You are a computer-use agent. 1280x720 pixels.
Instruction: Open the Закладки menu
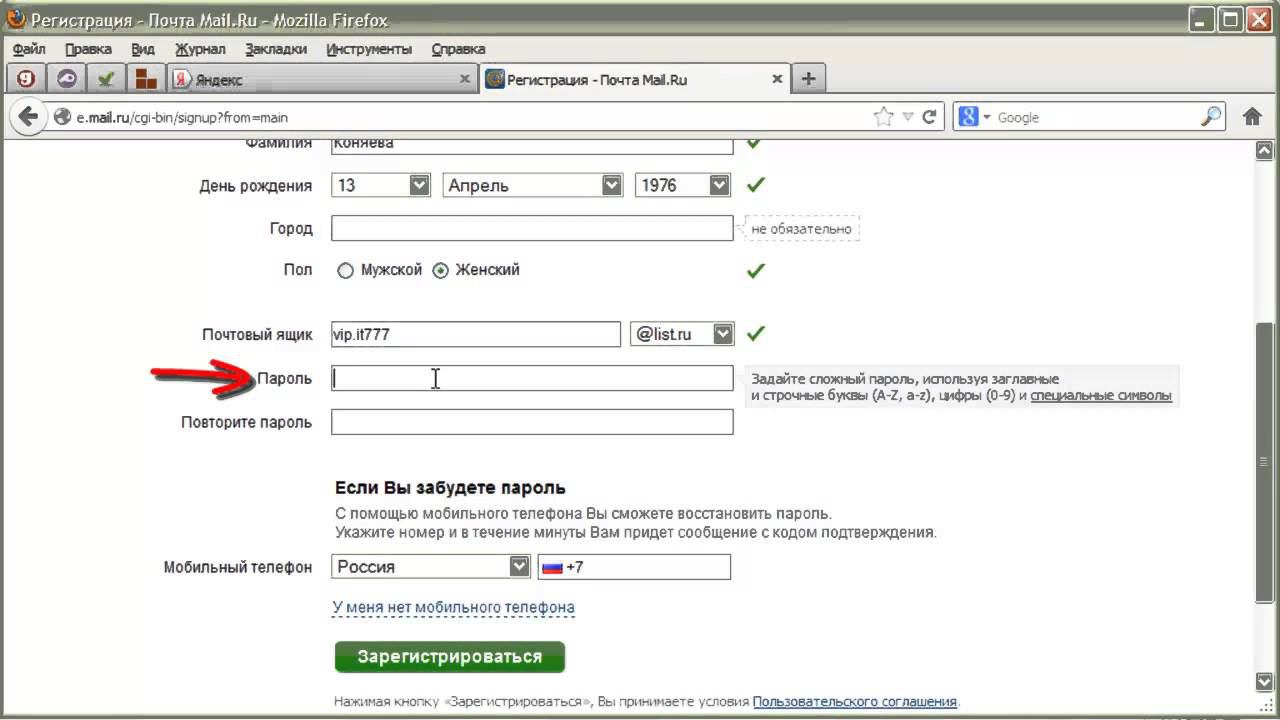coord(276,49)
